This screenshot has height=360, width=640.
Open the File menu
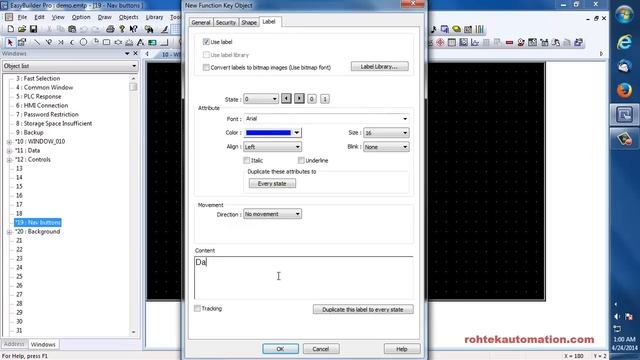coord(22,17)
